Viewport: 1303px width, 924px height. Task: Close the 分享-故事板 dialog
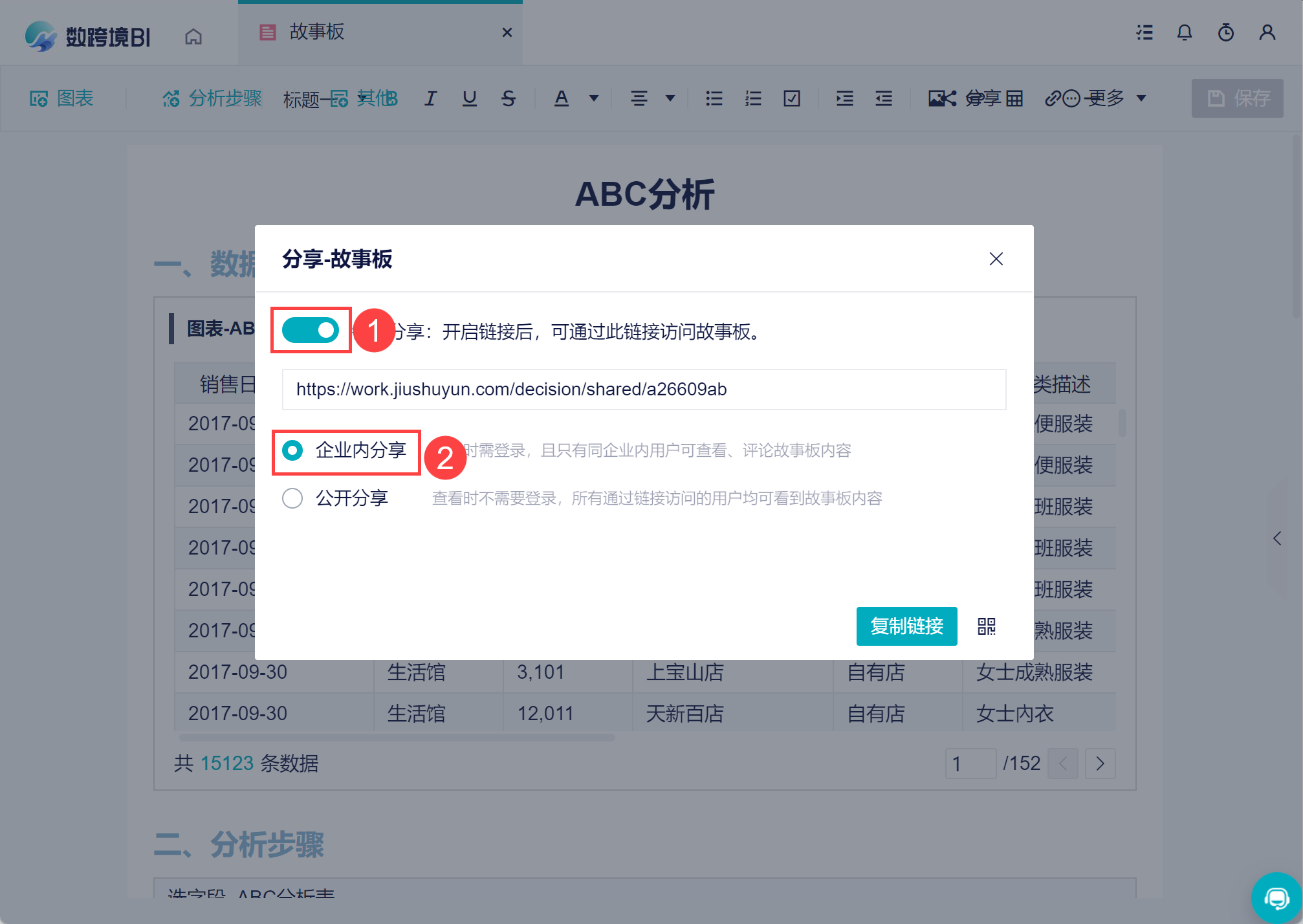[x=996, y=259]
